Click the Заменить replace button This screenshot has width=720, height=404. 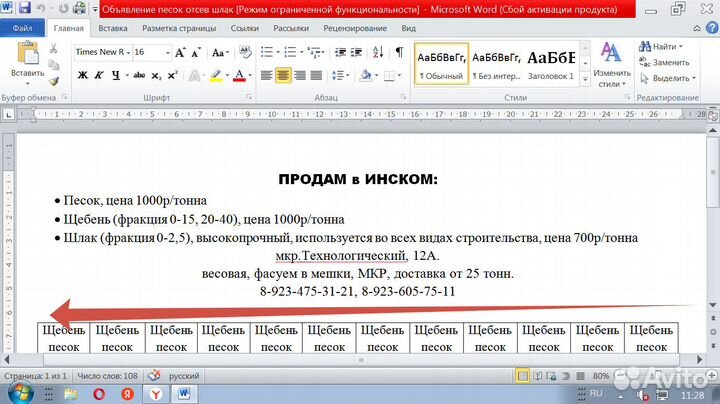664,62
